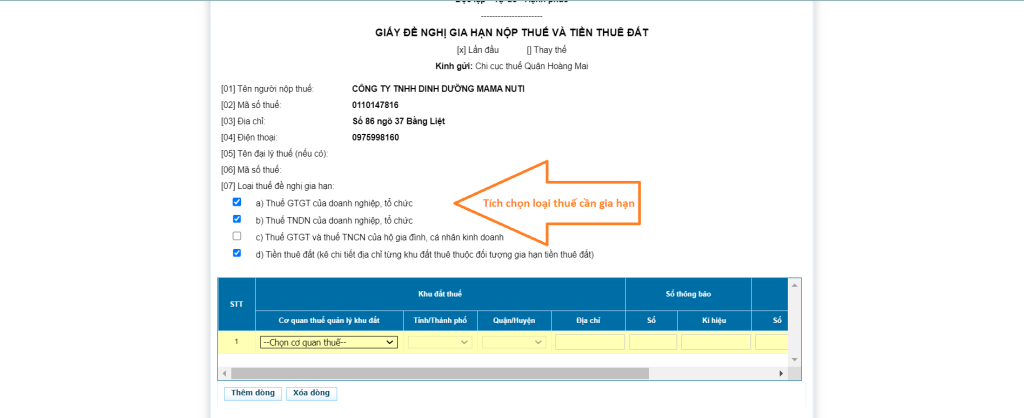The image size is (1024, 418).
Task: Click the [x] Lần đầu text
Action: pyautogui.click(x=478, y=50)
